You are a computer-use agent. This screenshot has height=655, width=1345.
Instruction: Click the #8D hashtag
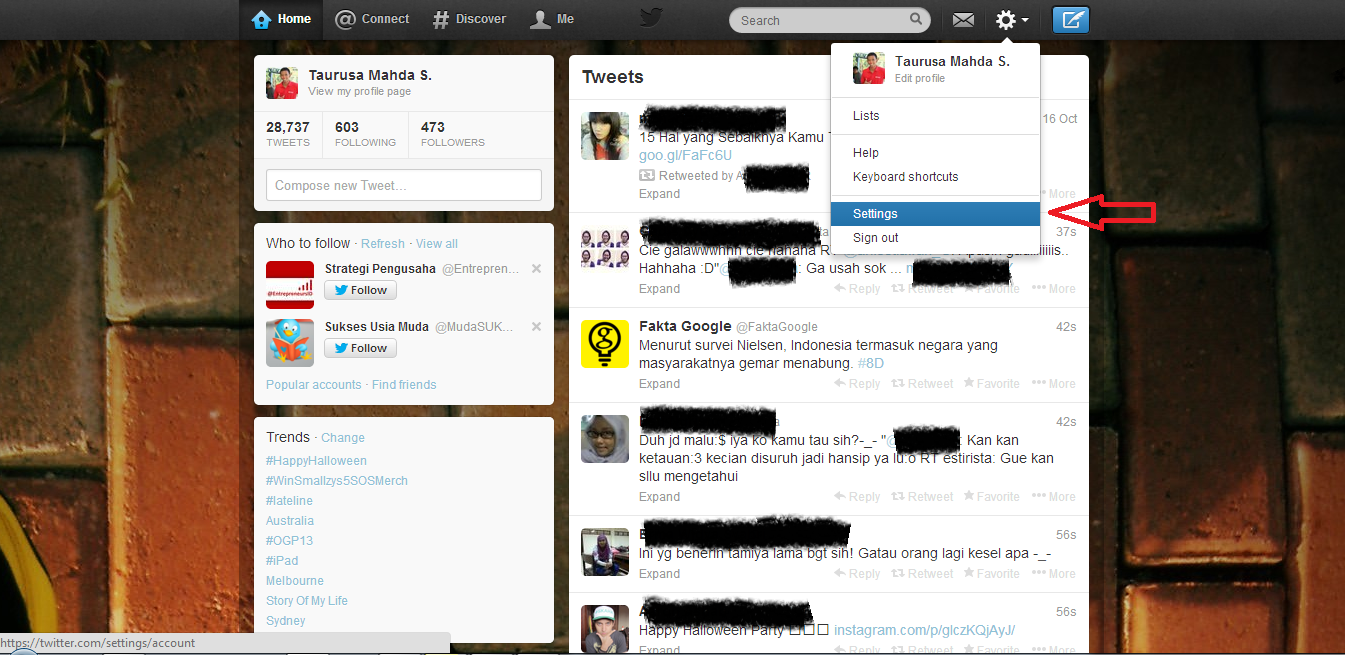click(x=871, y=364)
